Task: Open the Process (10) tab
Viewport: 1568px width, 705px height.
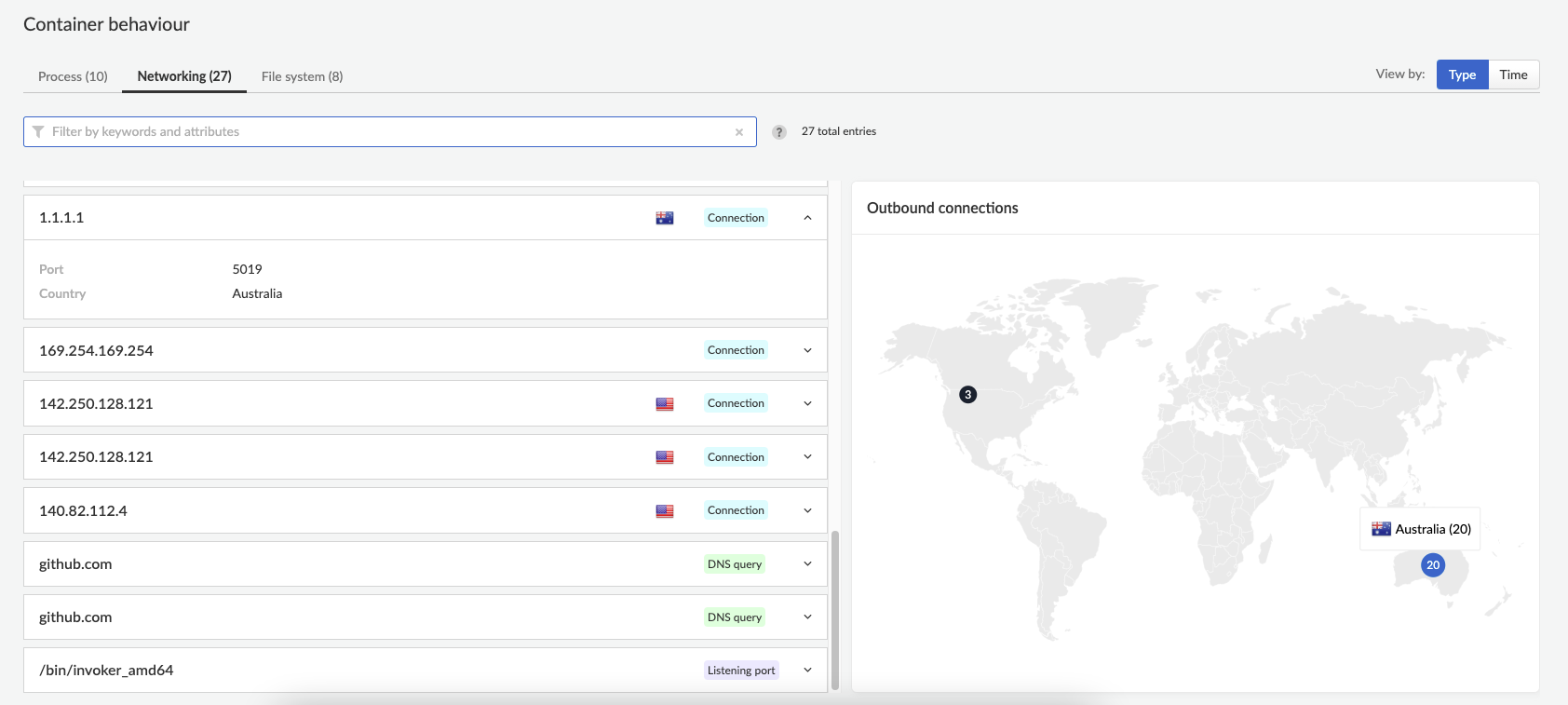Action: click(x=73, y=76)
